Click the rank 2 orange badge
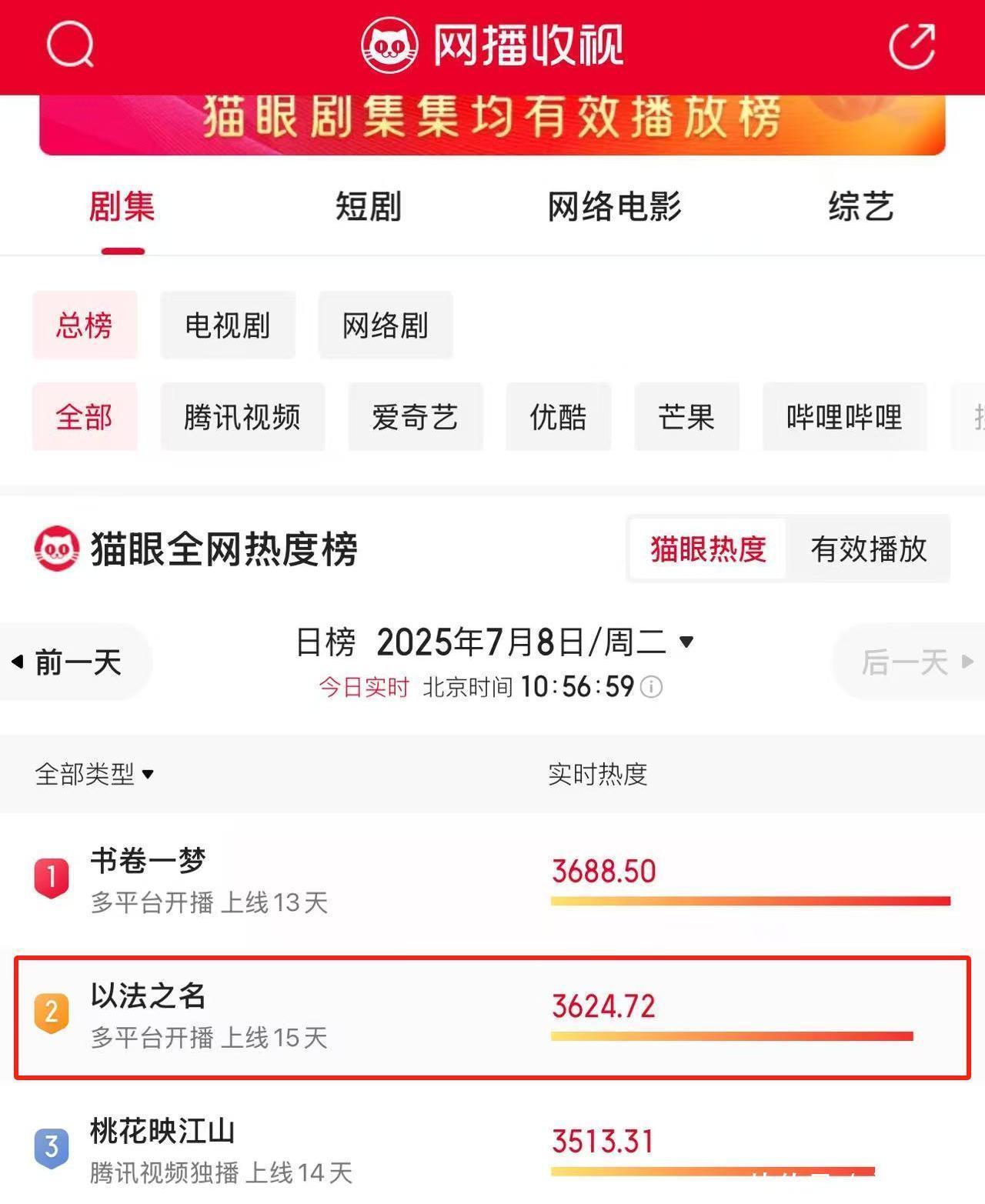 pos(52,1012)
